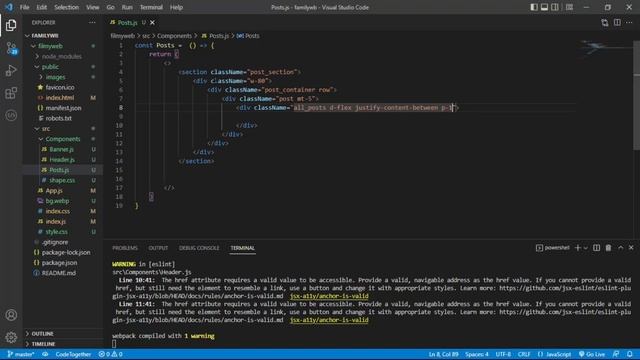Open the Explorer view in activity bar
Image resolution: width=640 pixels, height=360 pixels.
[x=11, y=25]
